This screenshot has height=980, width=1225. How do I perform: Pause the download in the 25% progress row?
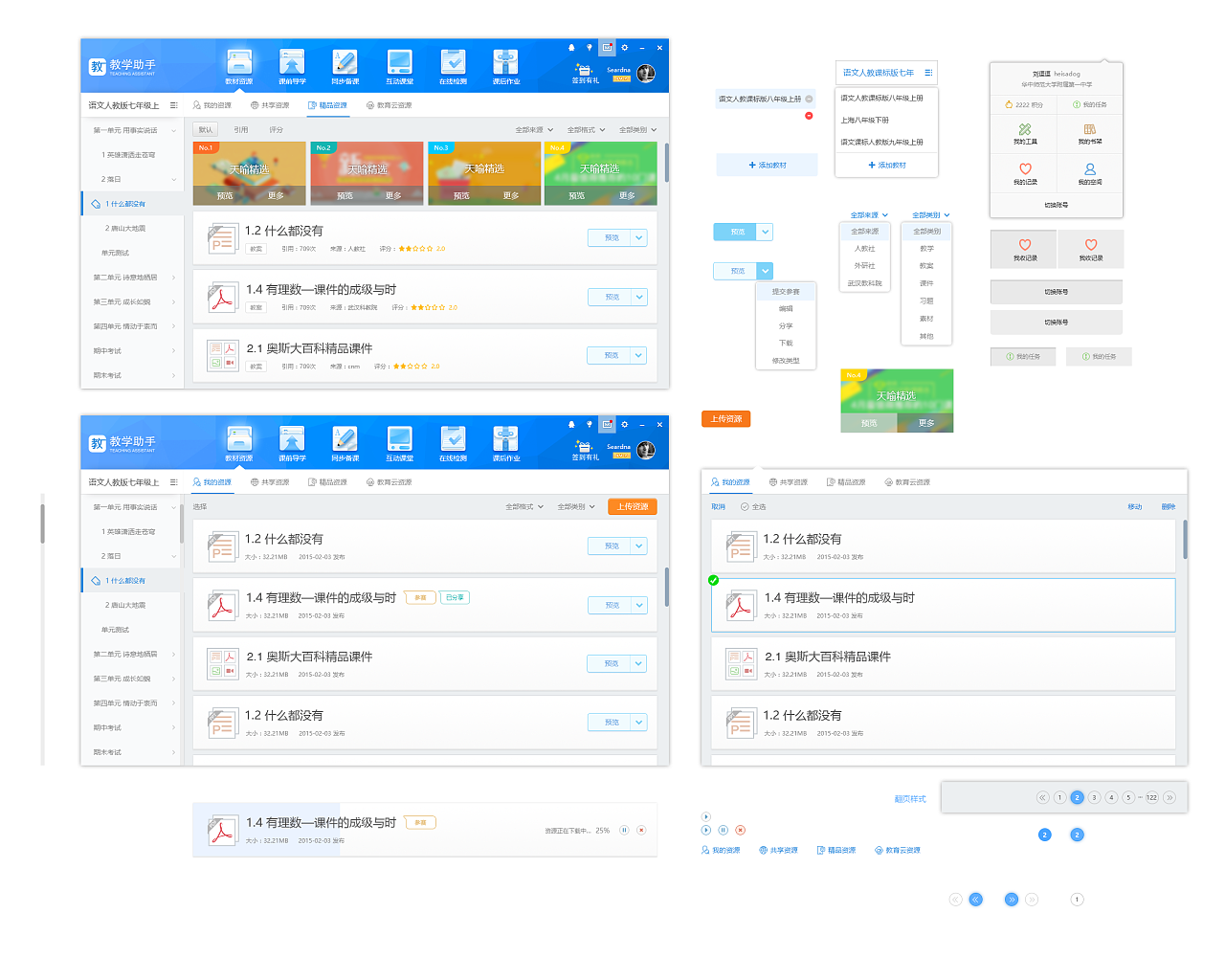(x=623, y=830)
